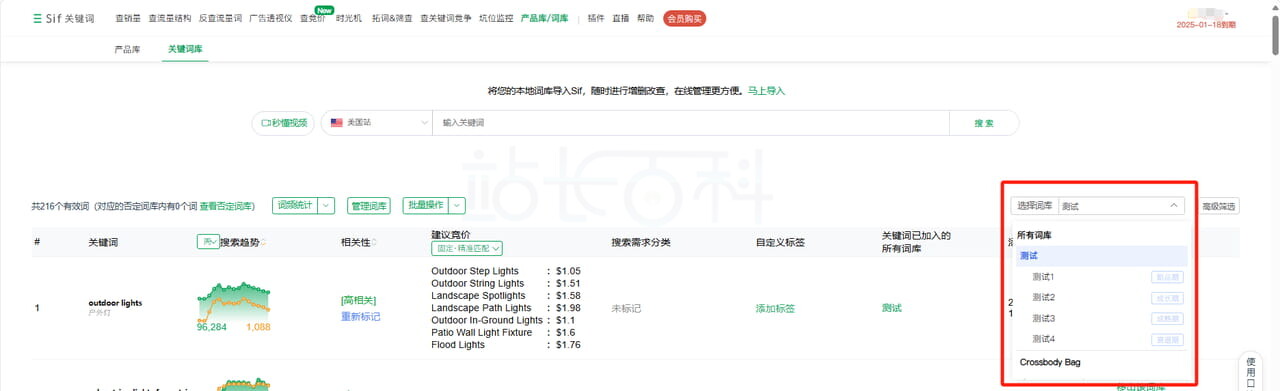Open the 反查流量词 menu

point(220,18)
